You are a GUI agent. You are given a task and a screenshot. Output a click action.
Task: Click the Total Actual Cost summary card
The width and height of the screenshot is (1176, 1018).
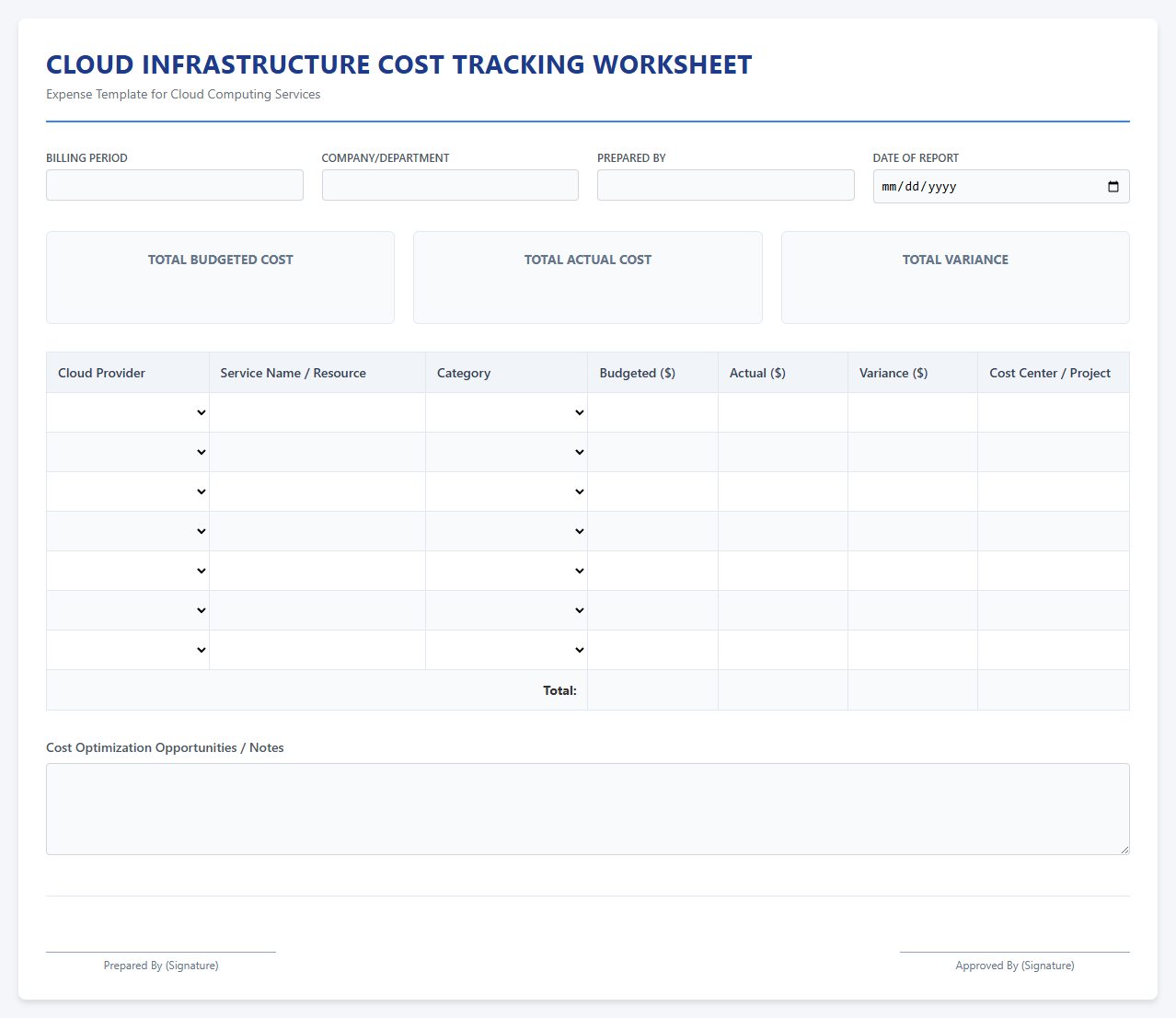pyautogui.click(x=588, y=277)
